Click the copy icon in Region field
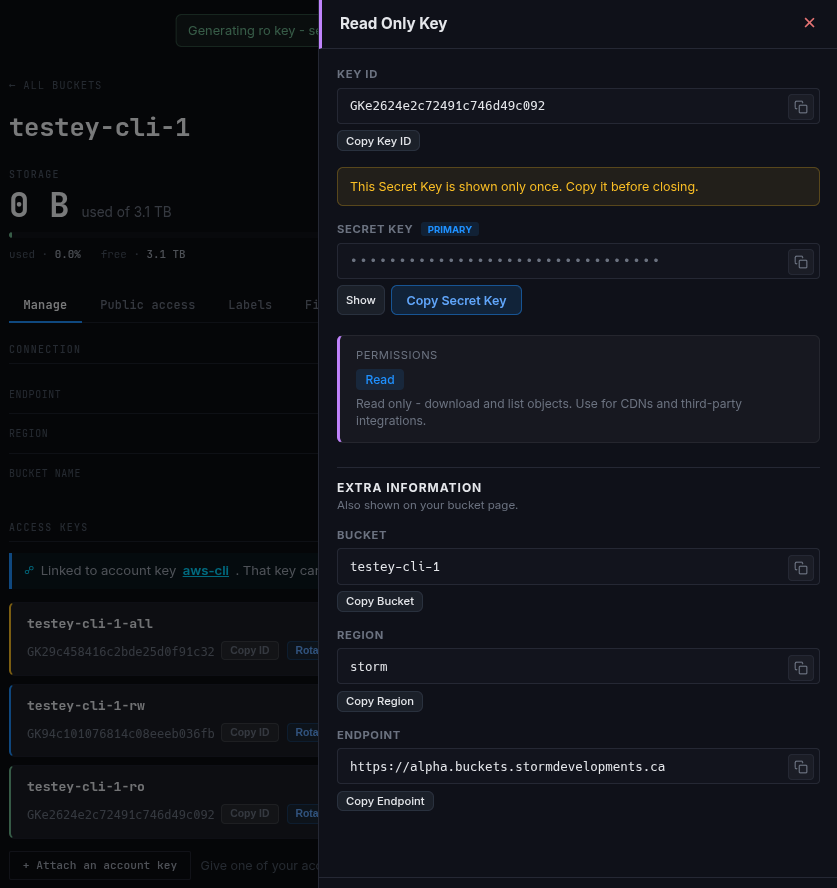This screenshot has width=837, height=888. click(x=800, y=668)
